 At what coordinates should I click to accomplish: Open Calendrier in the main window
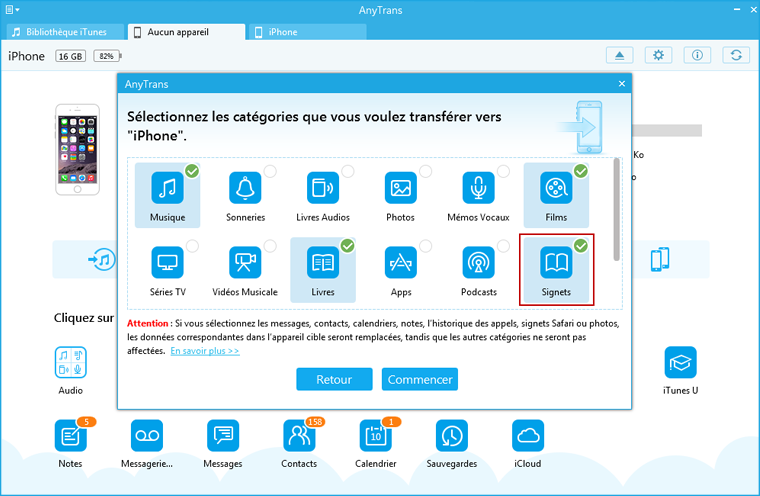click(x=376, y=435)
